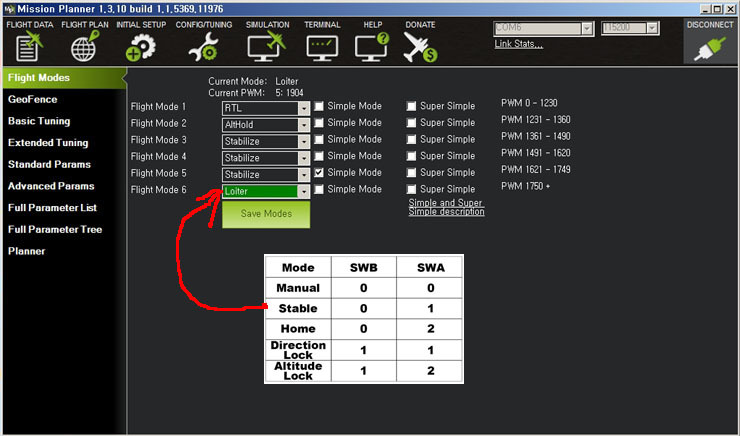The height and width of the screenshot is (436, 740).
Task: Enable Super Simple for Flight Mode 4
Action: click(412, 156)
